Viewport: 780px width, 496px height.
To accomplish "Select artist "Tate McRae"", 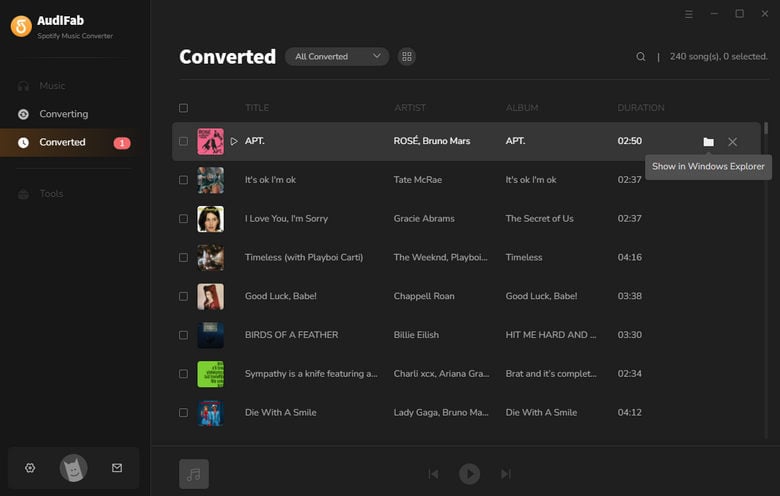I will point(417,180).
